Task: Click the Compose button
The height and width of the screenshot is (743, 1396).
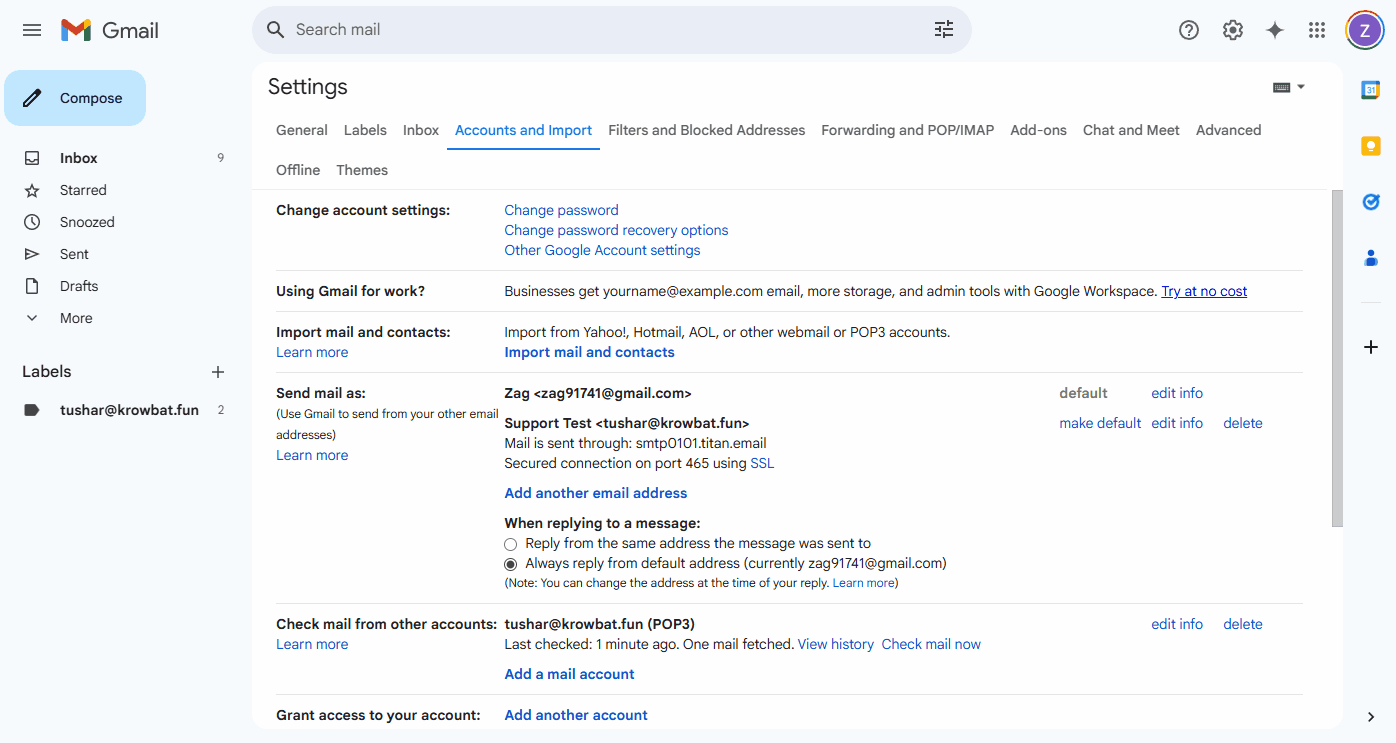Action: tap(75, 98)
